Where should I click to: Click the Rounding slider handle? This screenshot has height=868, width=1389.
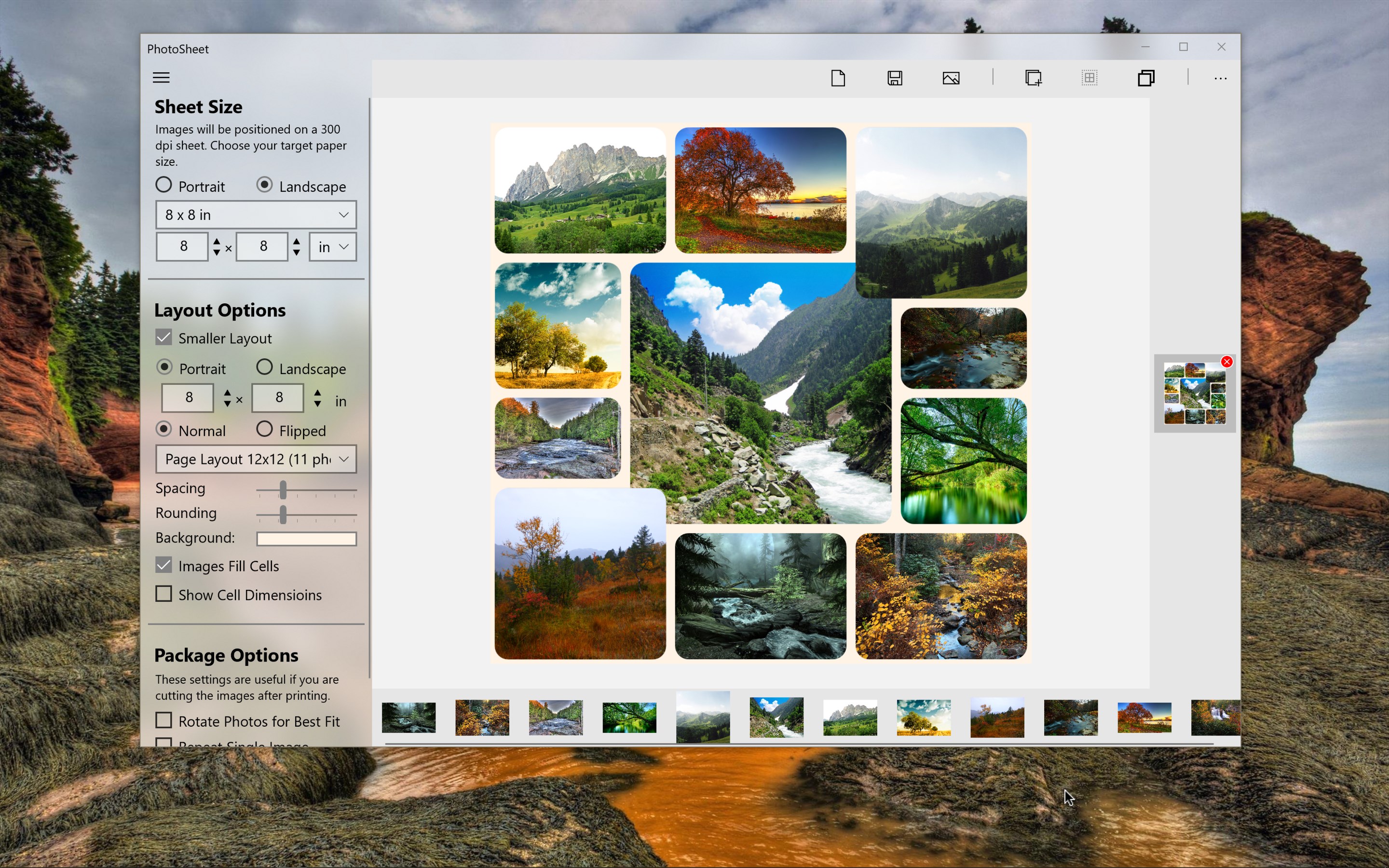click(283, 515)
